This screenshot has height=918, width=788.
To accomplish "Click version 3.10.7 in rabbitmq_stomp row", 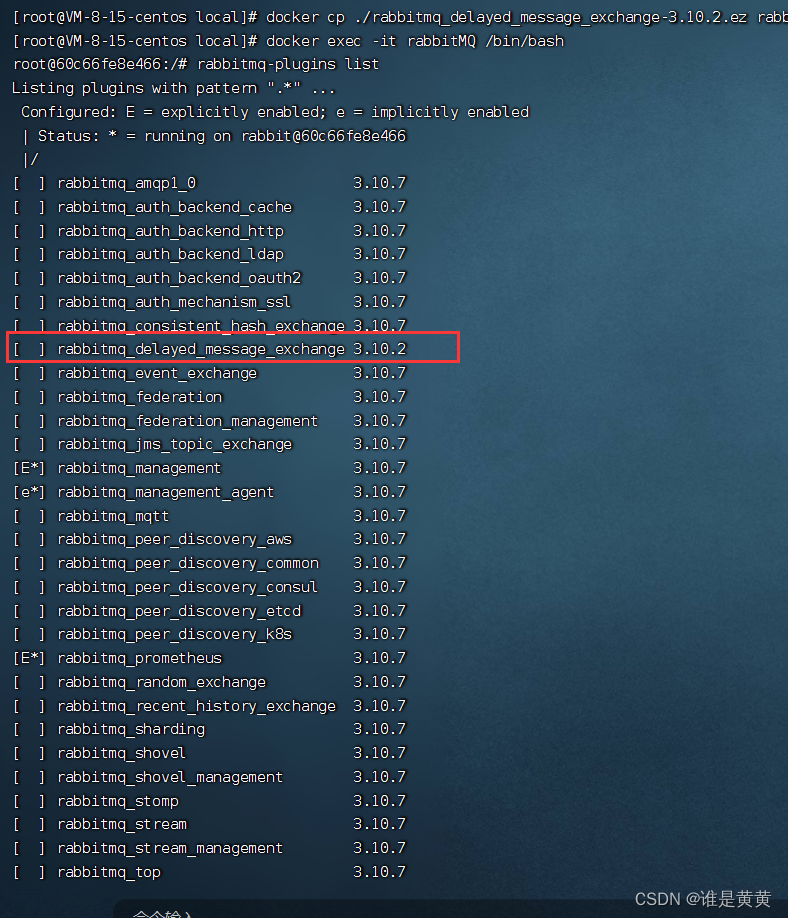I will (379, 801).
